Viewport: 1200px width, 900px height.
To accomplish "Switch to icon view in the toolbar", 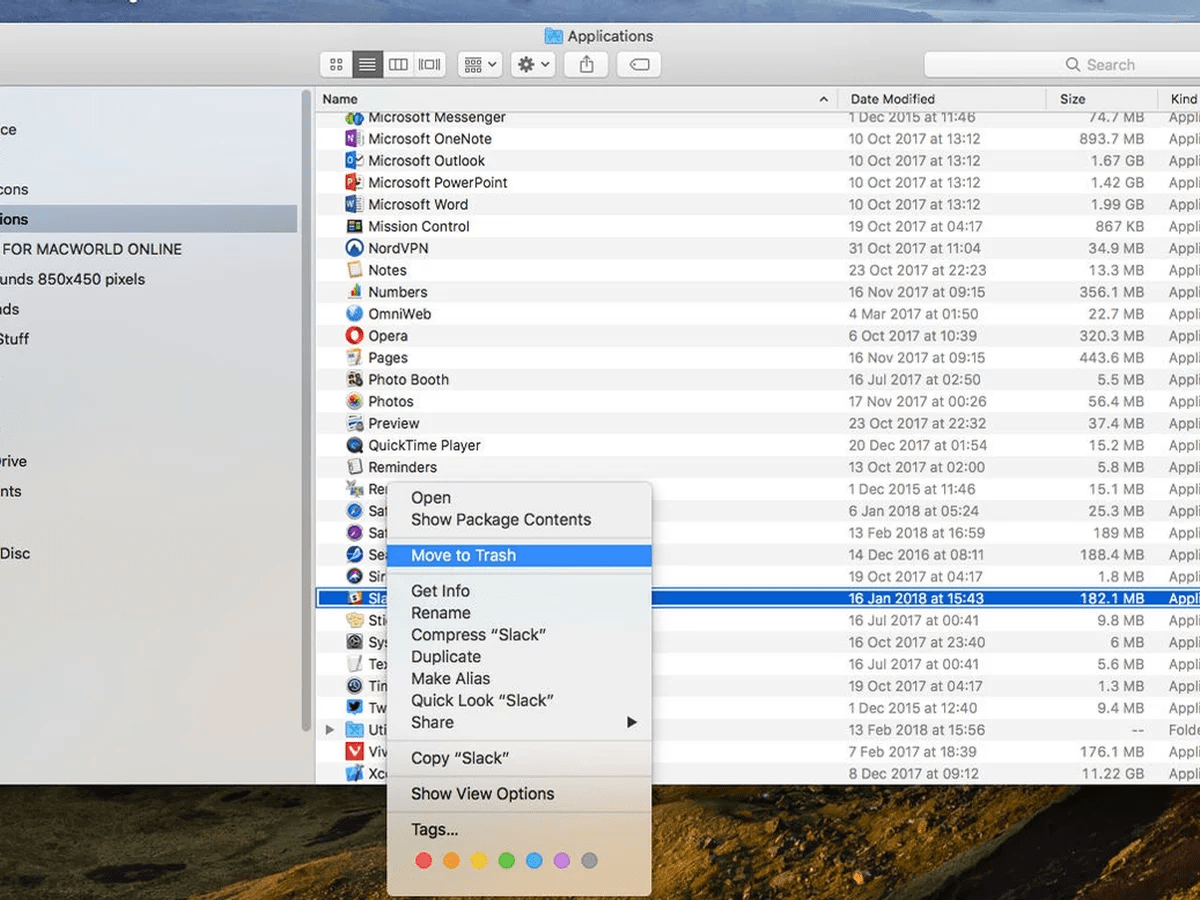I will (336, 64).
